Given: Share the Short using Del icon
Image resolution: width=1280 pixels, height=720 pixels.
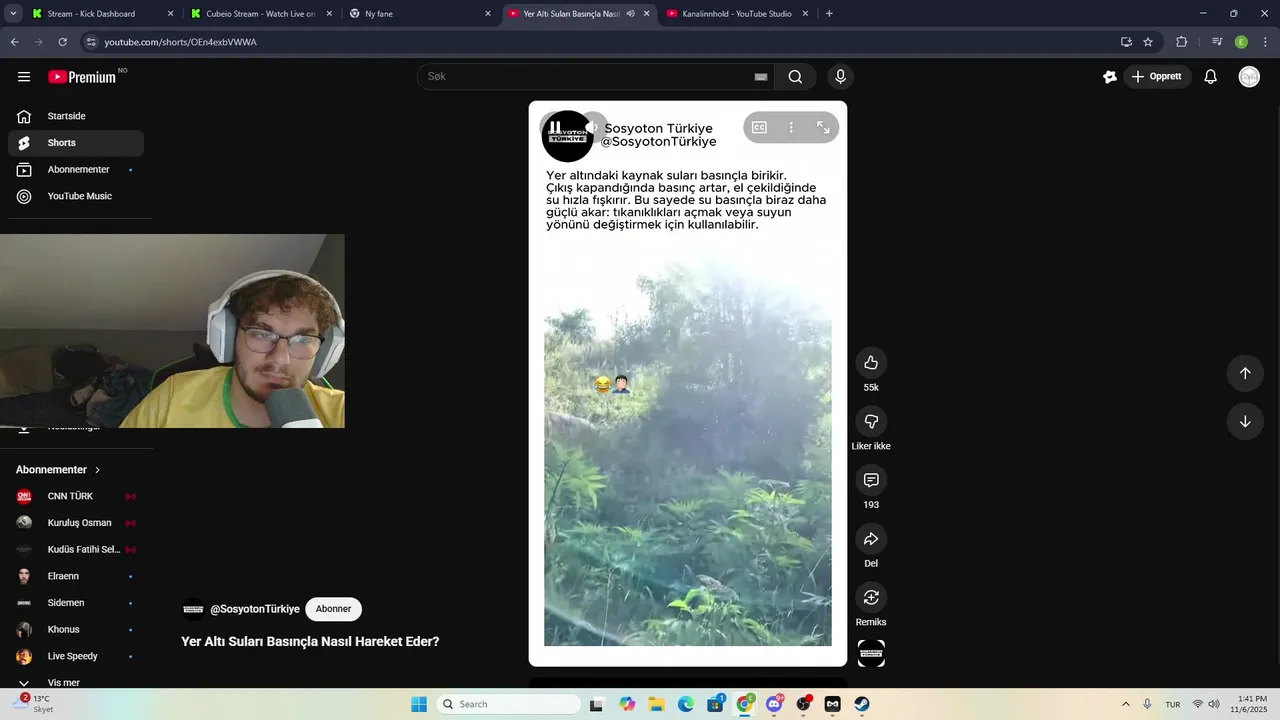Looking at the screenshot, I should (871, 539).
